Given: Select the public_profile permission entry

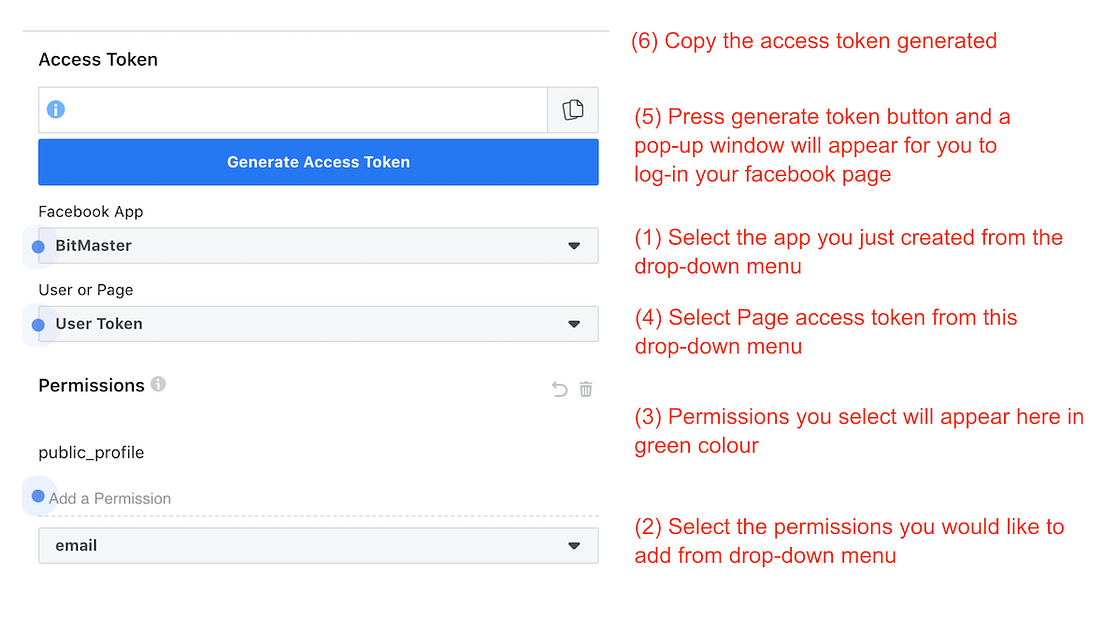Looking at the screenshot, I should click(x=91, y=452).
